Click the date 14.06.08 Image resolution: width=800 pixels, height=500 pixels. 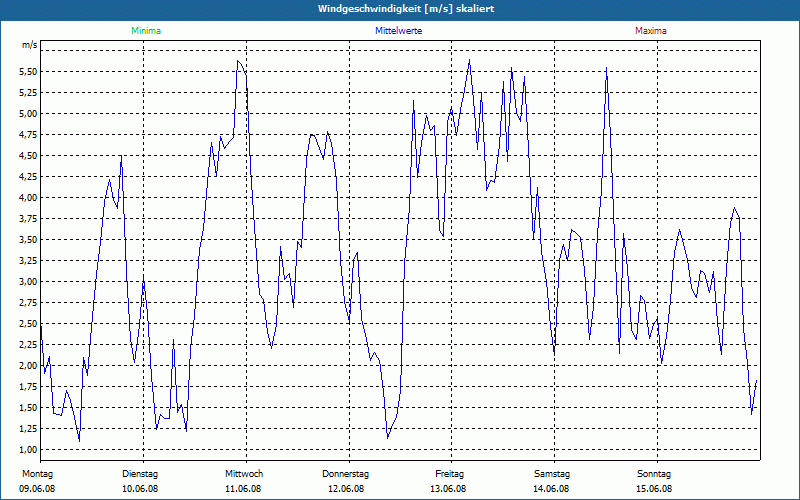click(x=551, y=489)
